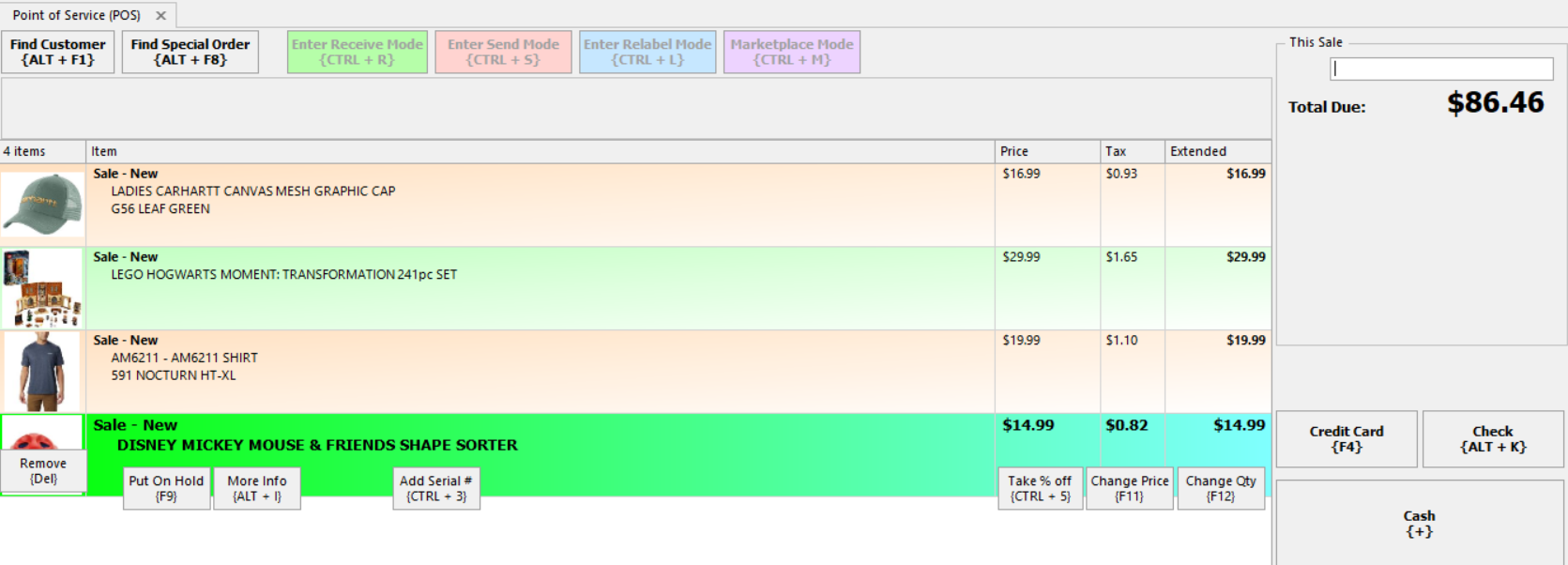Enter Receive Mode
This screenshot has height=565, width=1568.
pos(358,52)
